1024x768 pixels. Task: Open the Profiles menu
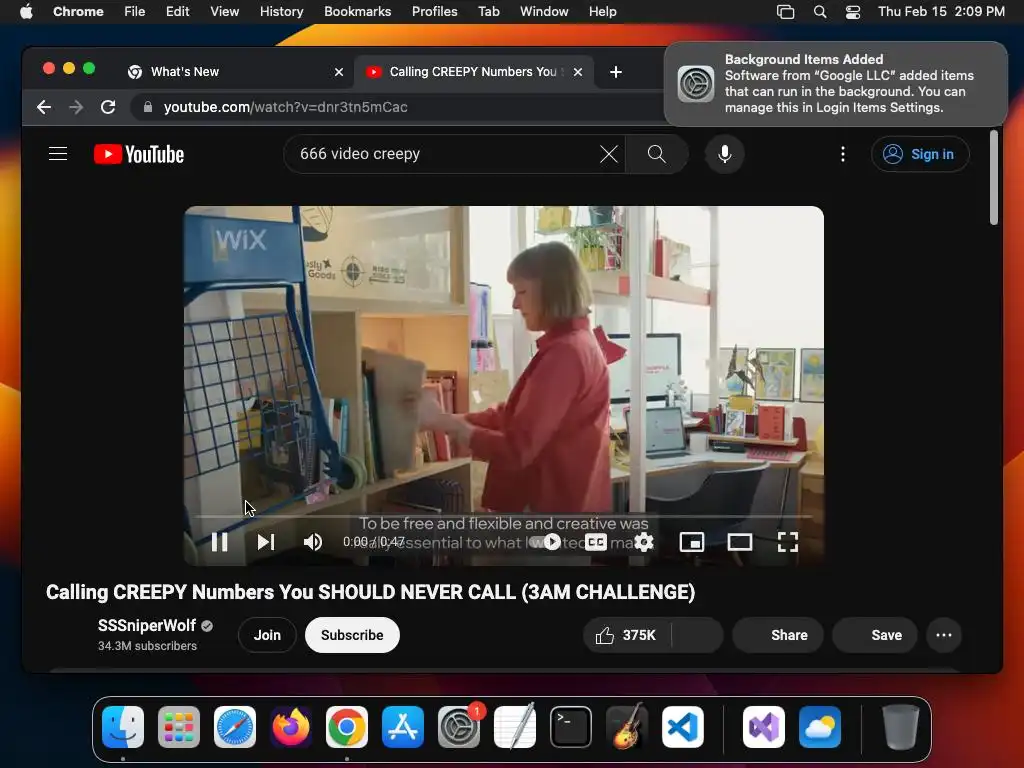434,12
